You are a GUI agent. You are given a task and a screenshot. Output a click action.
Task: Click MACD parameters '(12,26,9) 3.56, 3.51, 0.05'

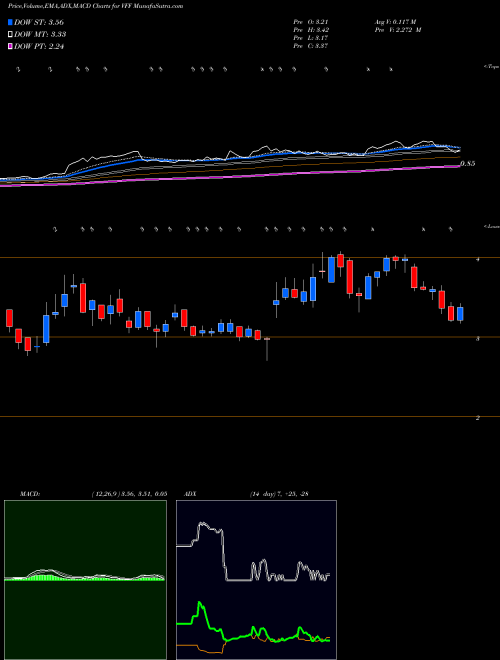tap(129, 494)
